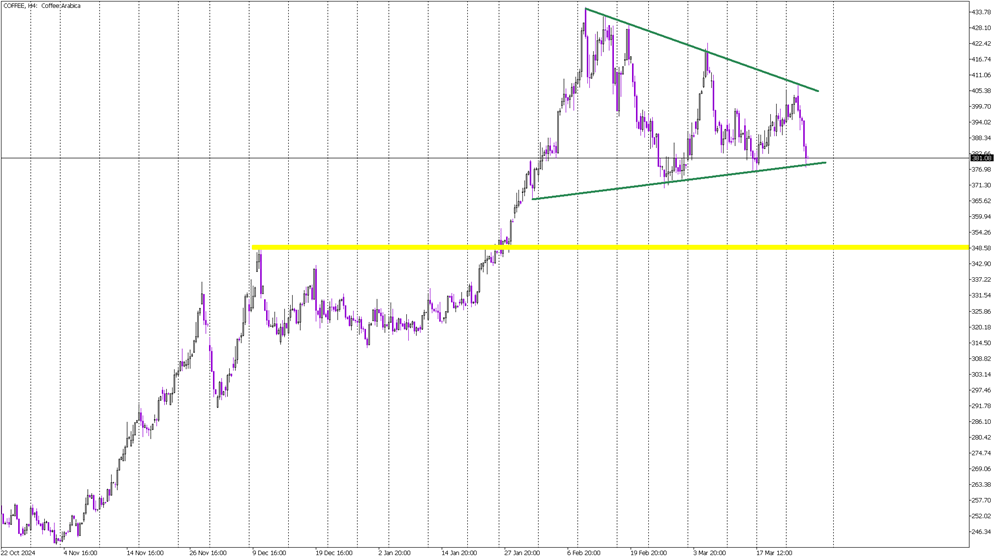Click the 308.82 price axis label
This screenshot has height=559, width=1000.
[x=982, y=359]
